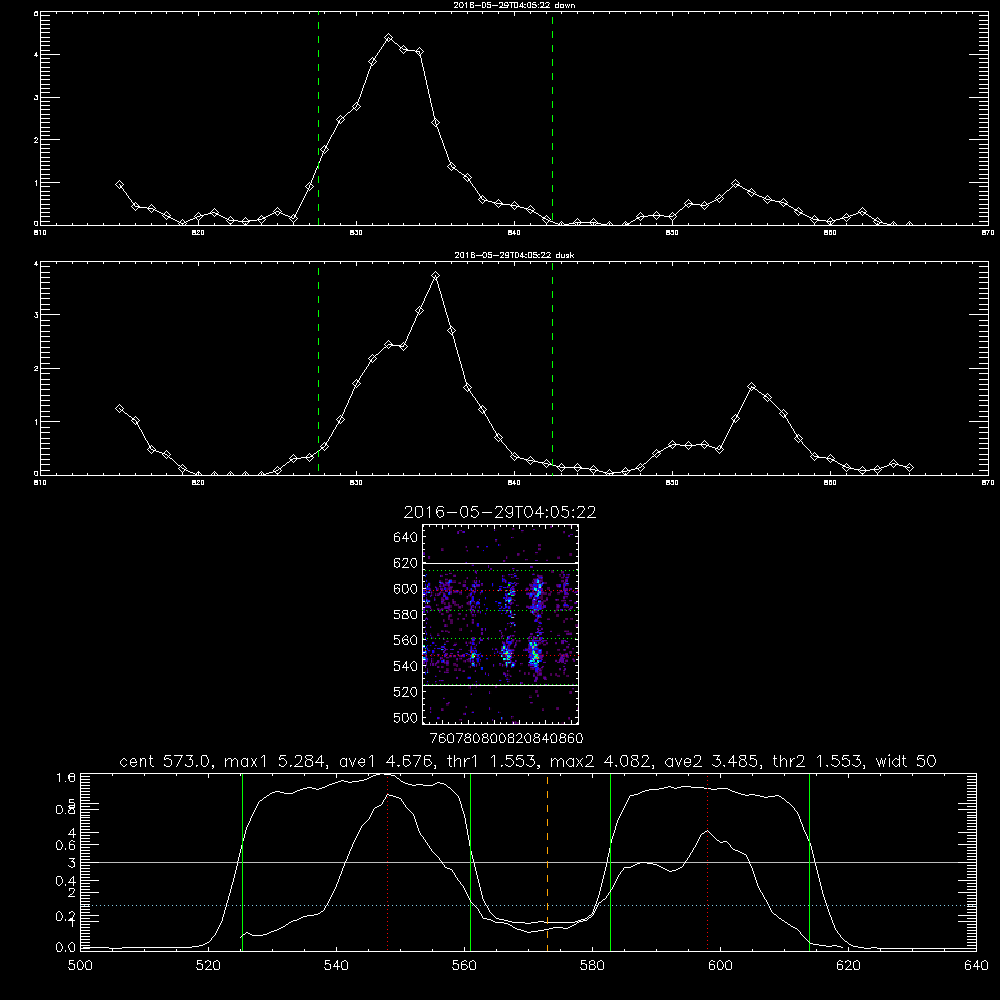1000x1000 pixels.
Task: Click the green boundary line near 561
Action: 471,861
